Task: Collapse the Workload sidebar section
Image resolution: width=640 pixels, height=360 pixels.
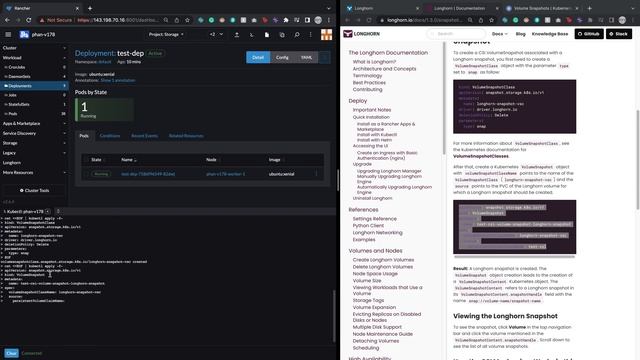Action: tap(64, 58)
